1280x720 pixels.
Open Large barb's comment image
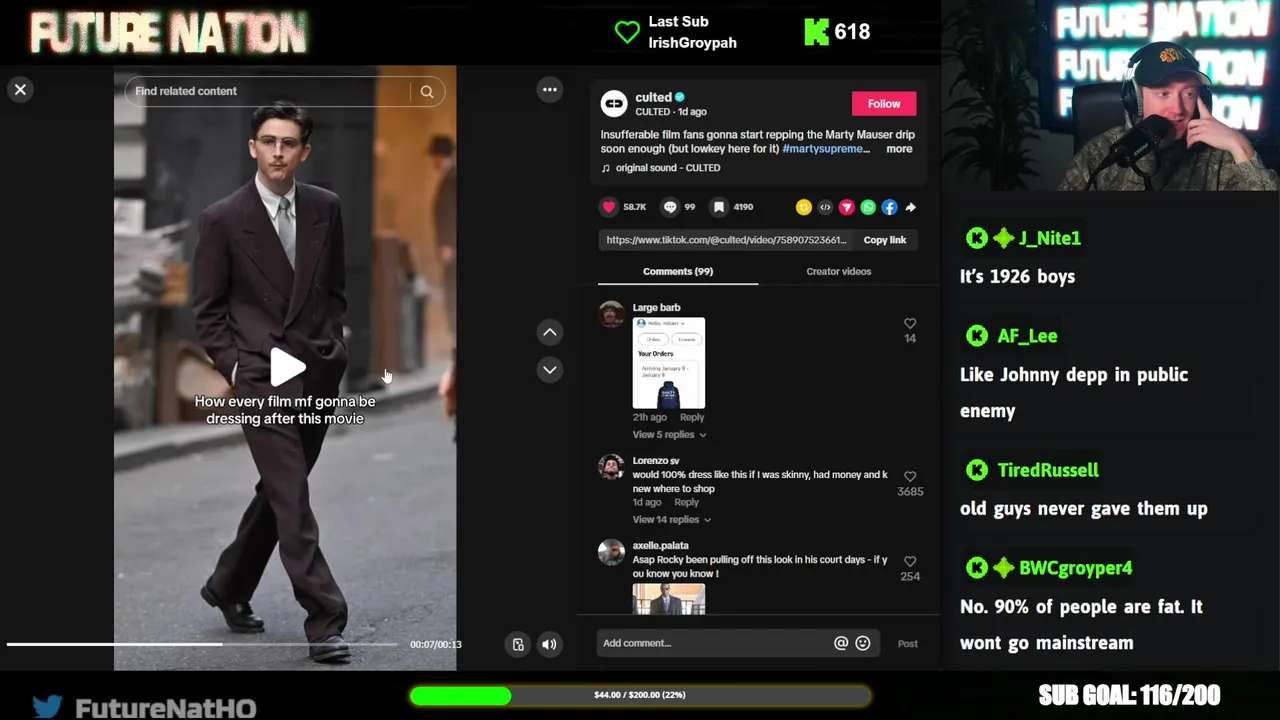[669, 363]
